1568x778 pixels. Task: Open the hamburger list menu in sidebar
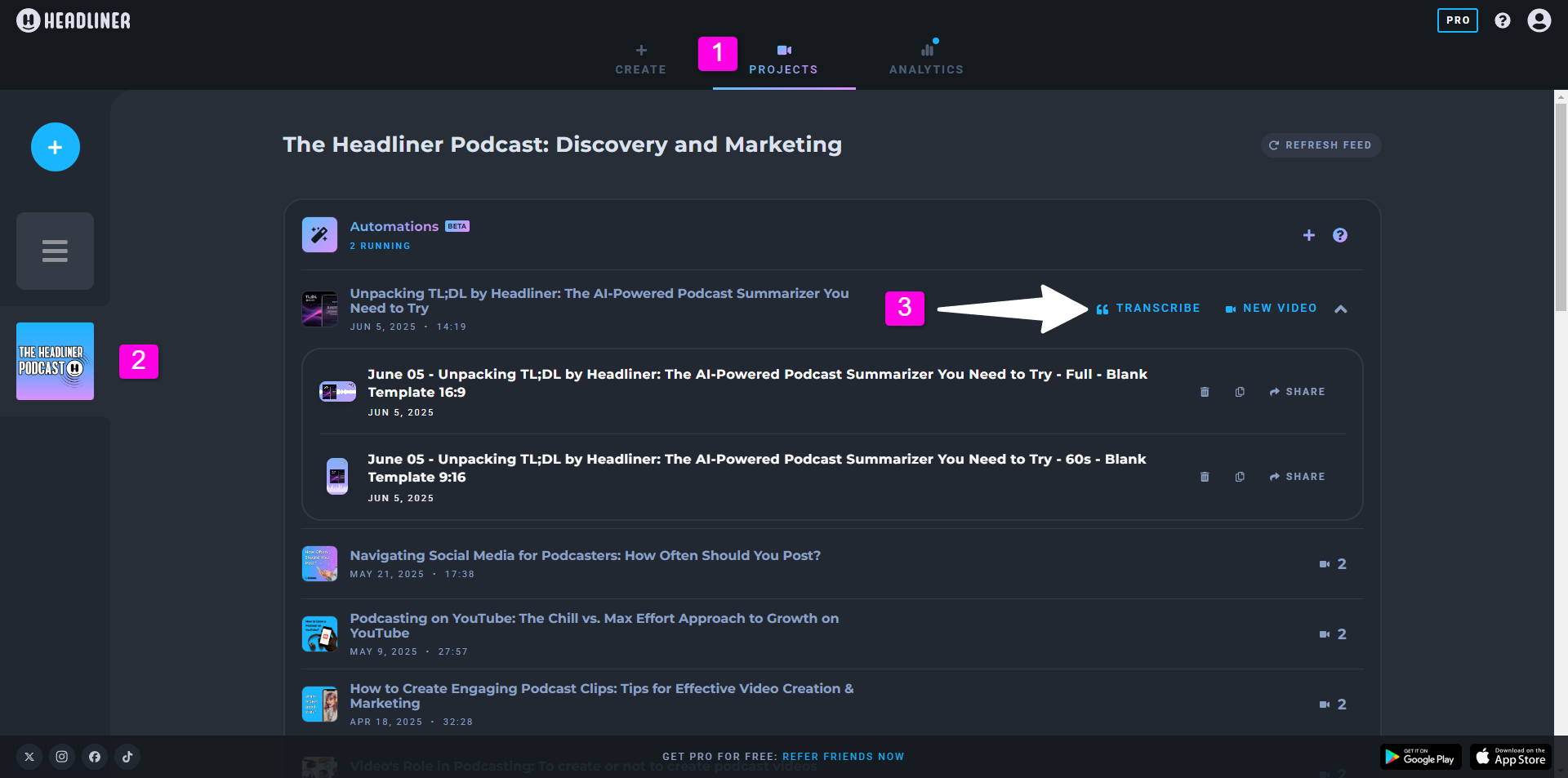pyautogui.click(x=55, y=251)
